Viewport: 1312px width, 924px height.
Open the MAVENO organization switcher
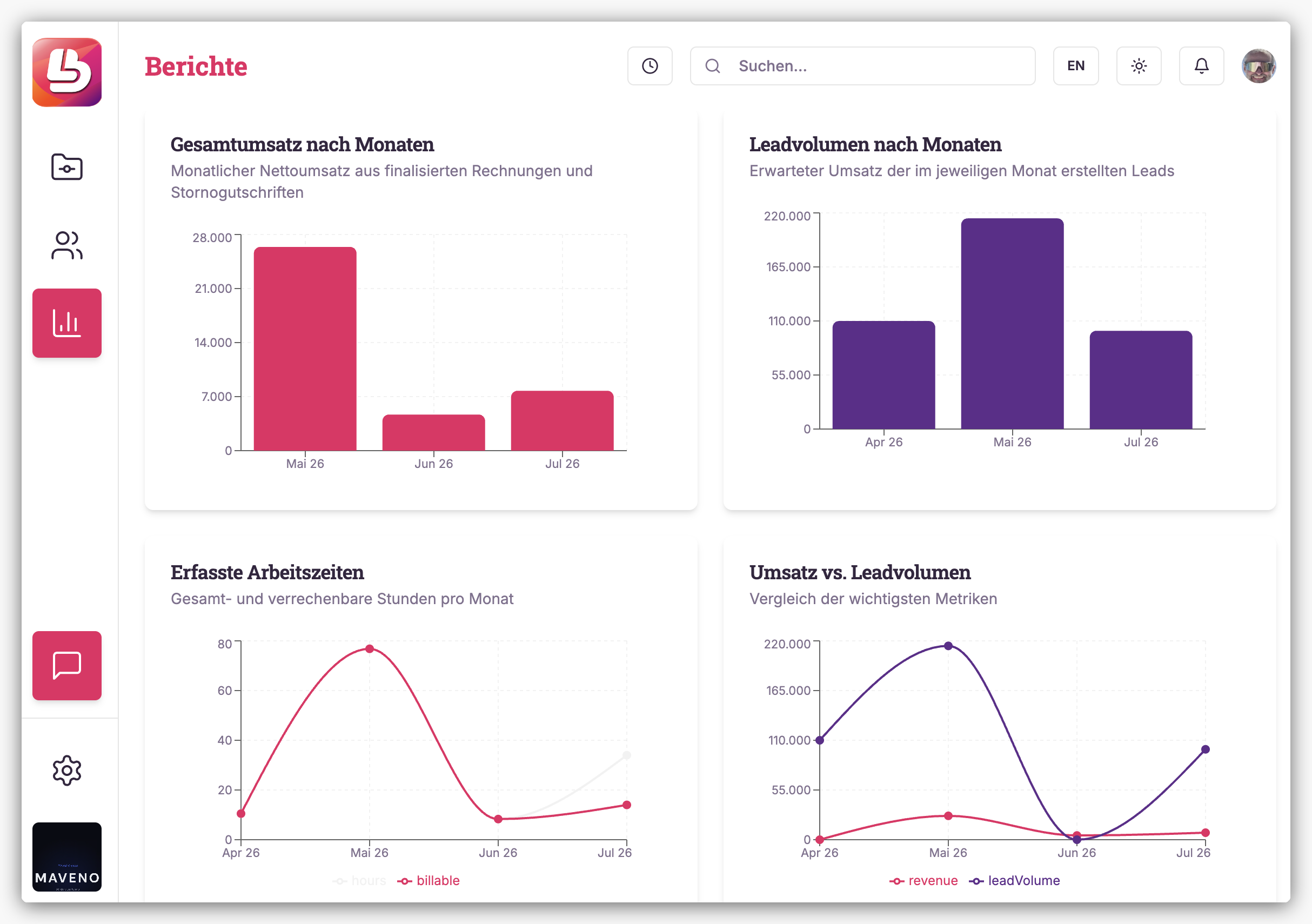pyautogui.click(x=67, y=856)
